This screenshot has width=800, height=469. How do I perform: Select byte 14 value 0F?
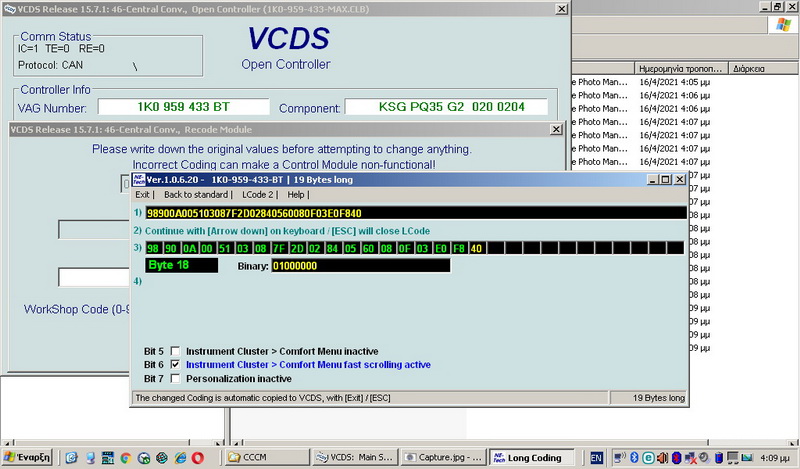coord(405,249)
